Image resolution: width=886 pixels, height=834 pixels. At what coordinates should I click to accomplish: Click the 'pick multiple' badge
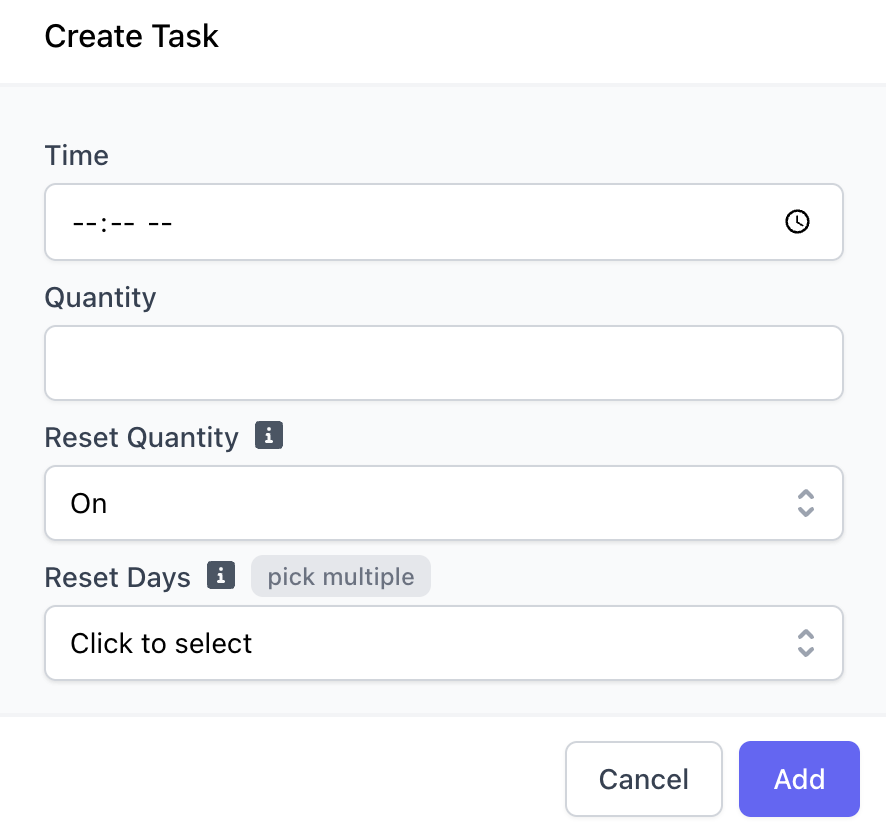(x=340, y=577)
